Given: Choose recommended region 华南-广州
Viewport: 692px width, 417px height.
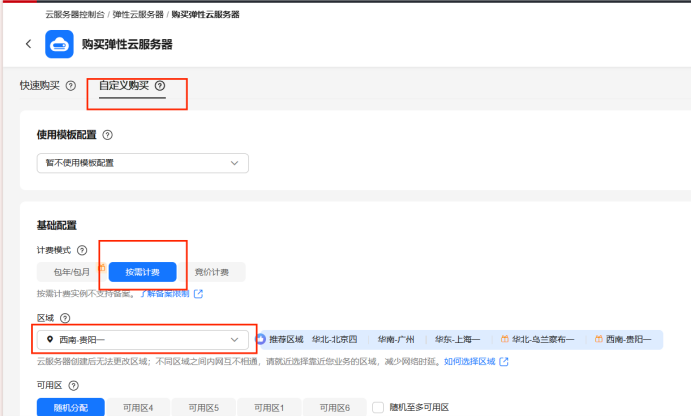Looking at the screenshot, I should coord(396,339).
